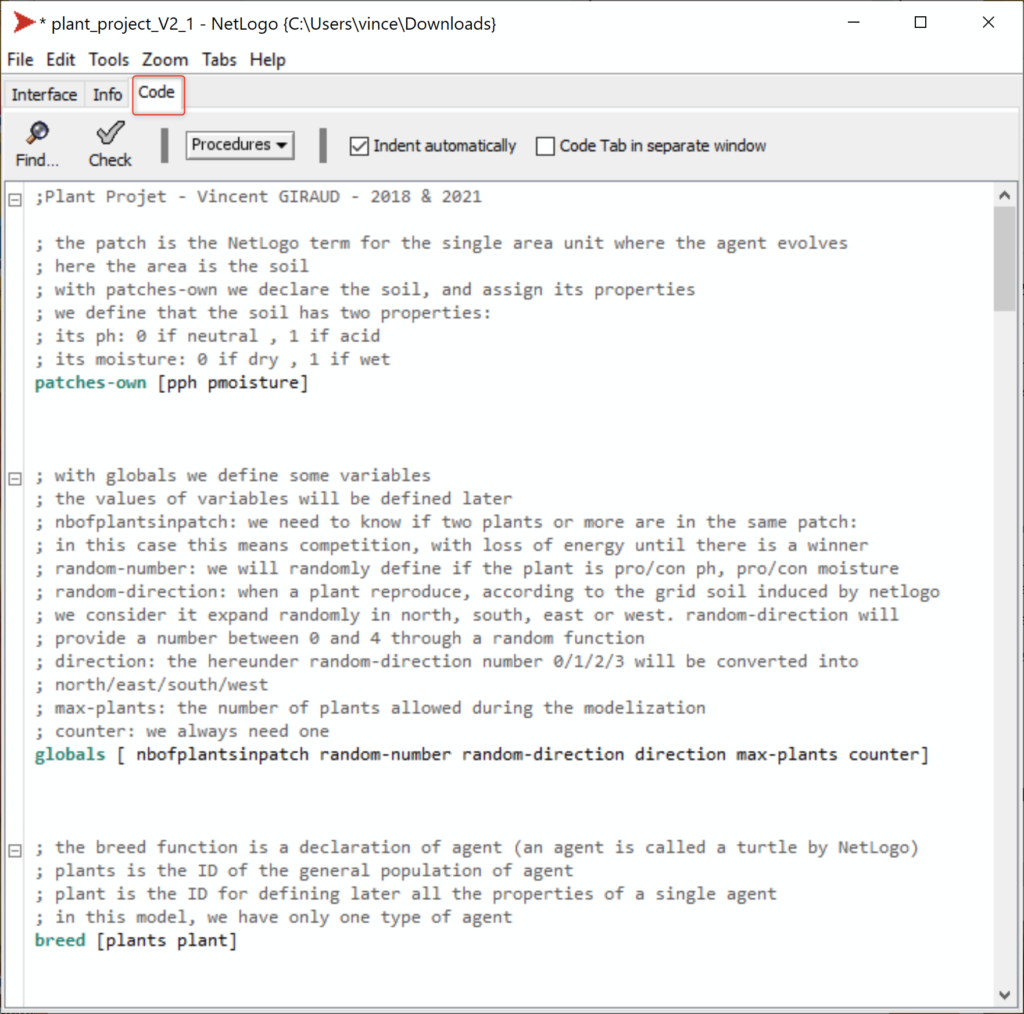Click the "in this model, we have only one type" comment
Screen dimensions: 1024x1014
(x=274, y=917)
